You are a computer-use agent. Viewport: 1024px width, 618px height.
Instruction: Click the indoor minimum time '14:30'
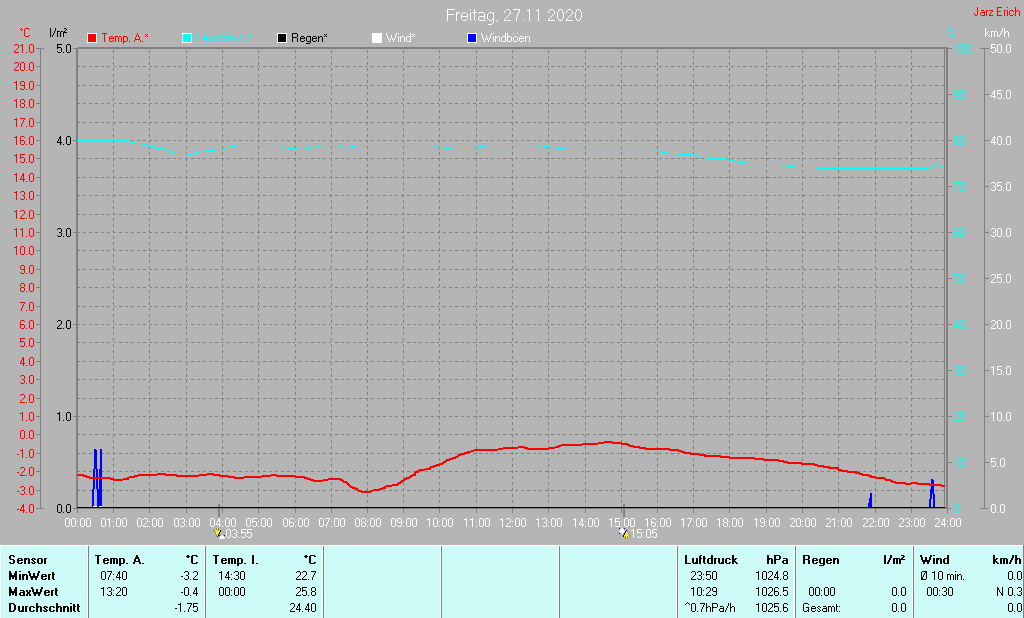(232, 576)
